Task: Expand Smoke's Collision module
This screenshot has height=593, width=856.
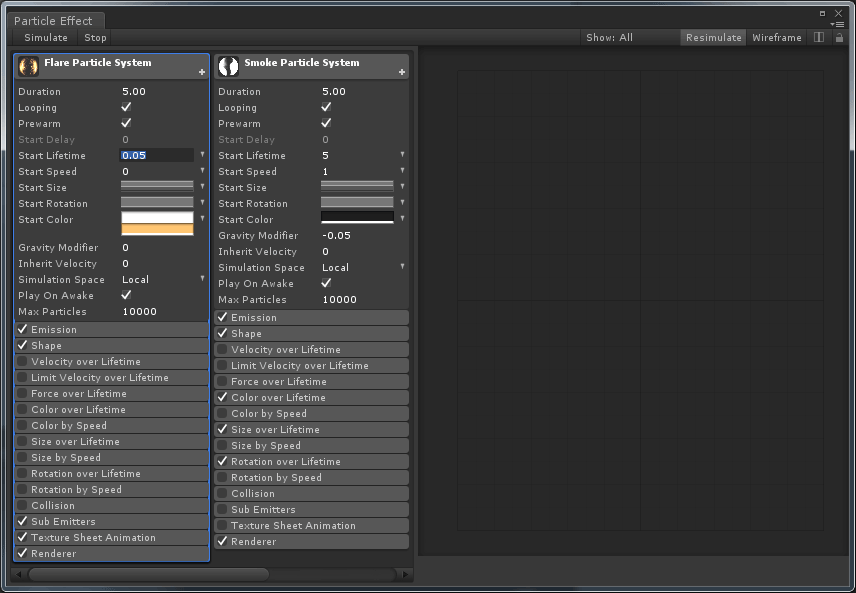Action: 312,493
